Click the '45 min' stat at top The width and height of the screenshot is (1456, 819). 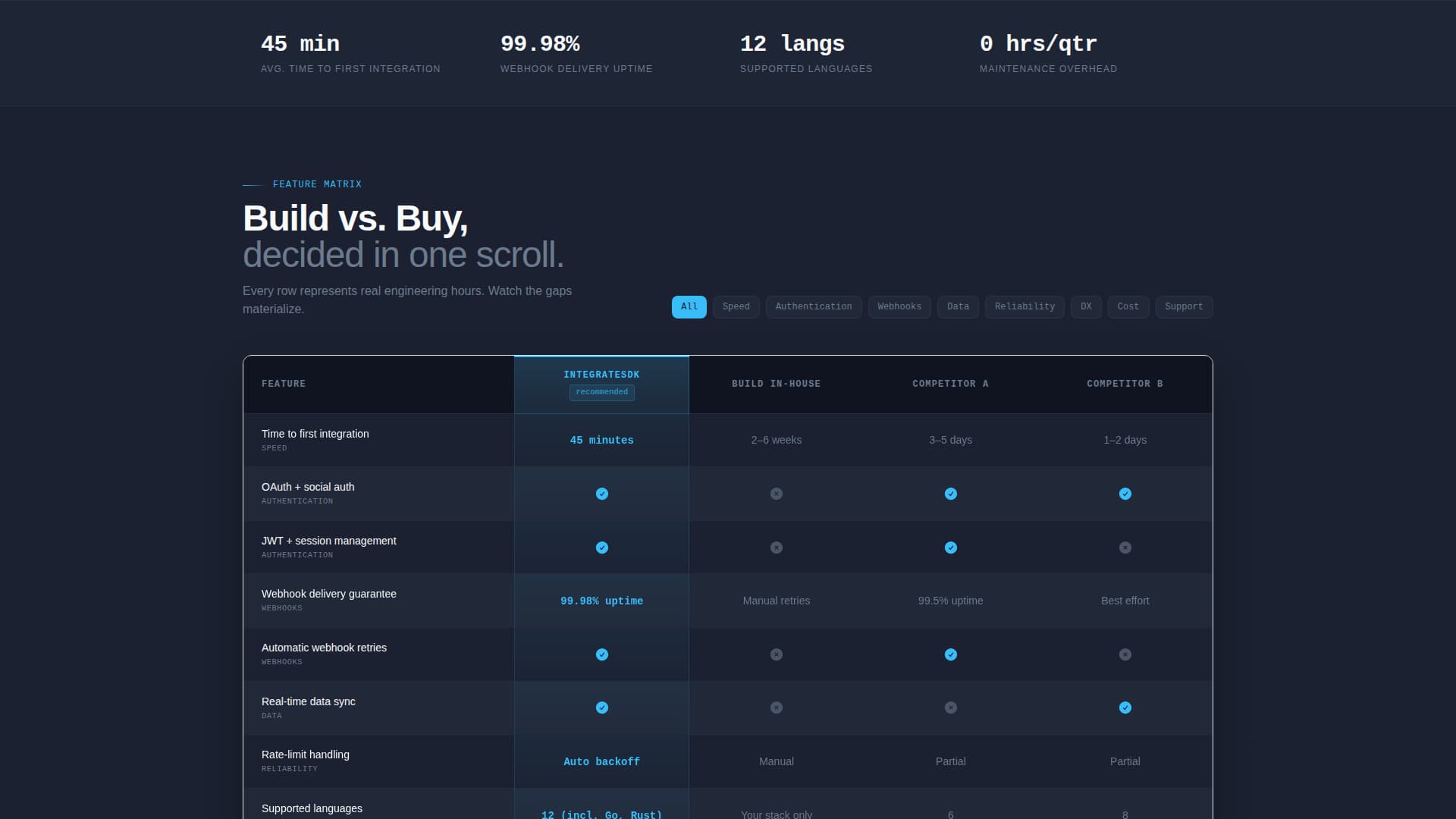300,43
